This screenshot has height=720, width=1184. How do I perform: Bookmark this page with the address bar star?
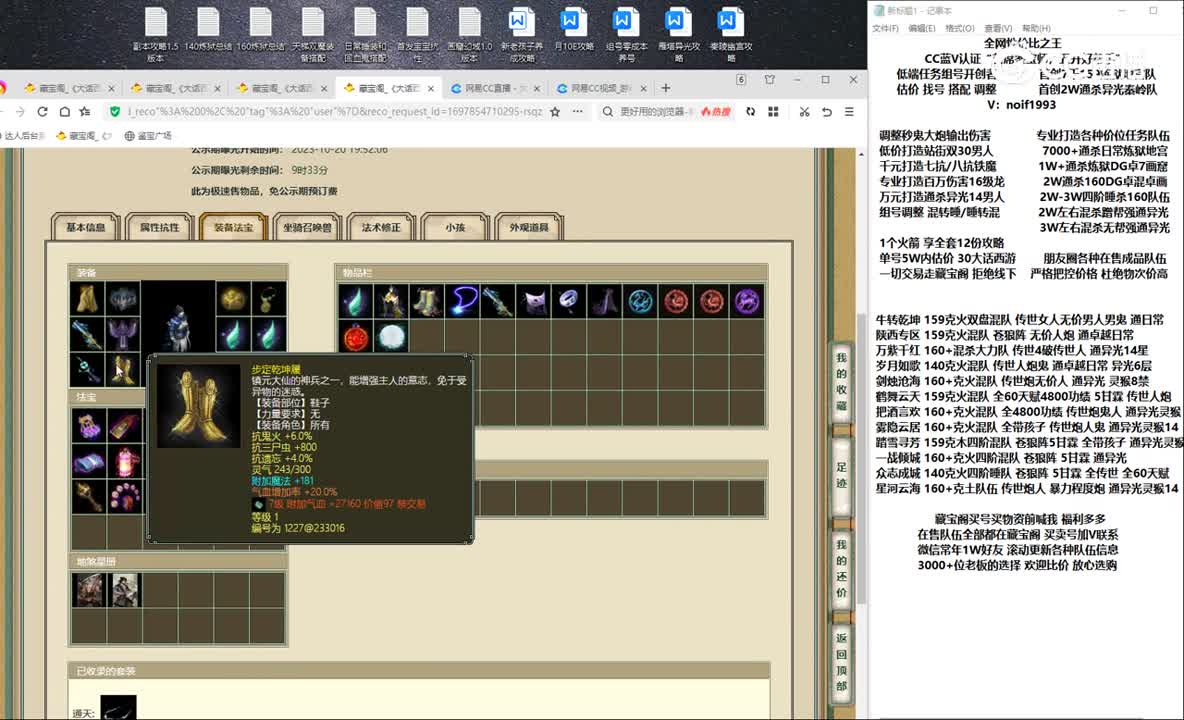pyautogui.click(x=555, y=112)
